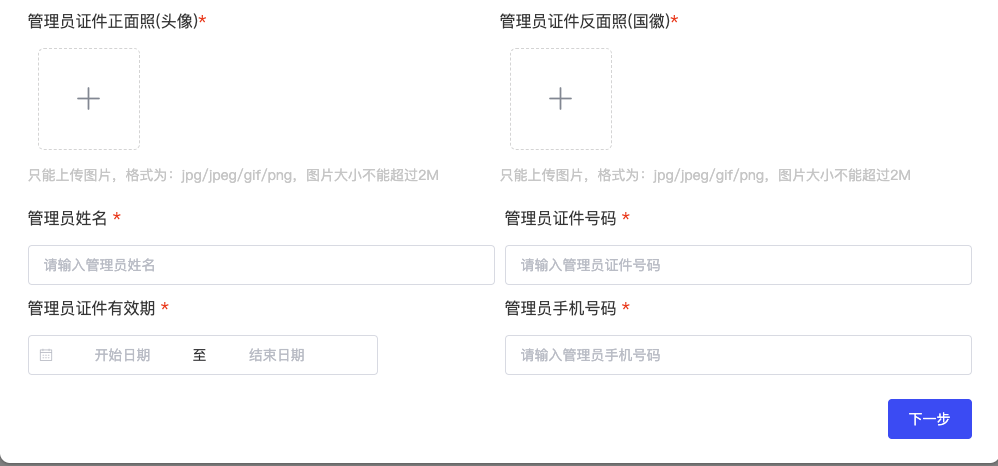The height and width of the screenshot is (466, 998).
Task: Focus the 管理员证件号码 input field
Action: click(x=738, y=265)
